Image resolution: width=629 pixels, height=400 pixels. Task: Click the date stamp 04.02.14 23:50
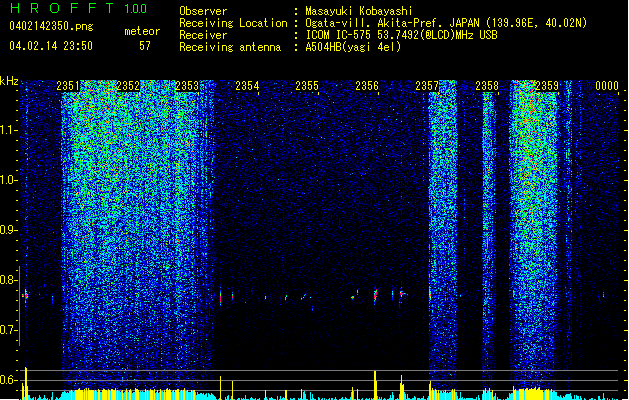tap(51, 46)
